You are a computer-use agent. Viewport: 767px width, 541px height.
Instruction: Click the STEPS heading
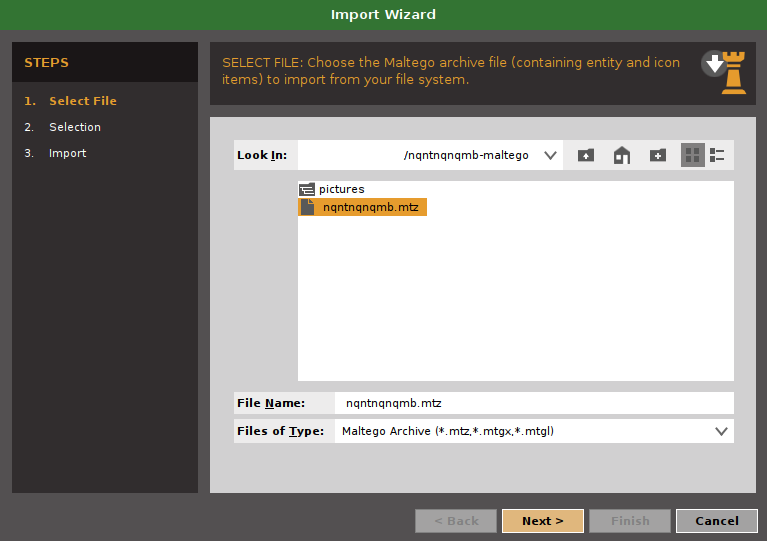pyautogui.click(x=46, y=63)
